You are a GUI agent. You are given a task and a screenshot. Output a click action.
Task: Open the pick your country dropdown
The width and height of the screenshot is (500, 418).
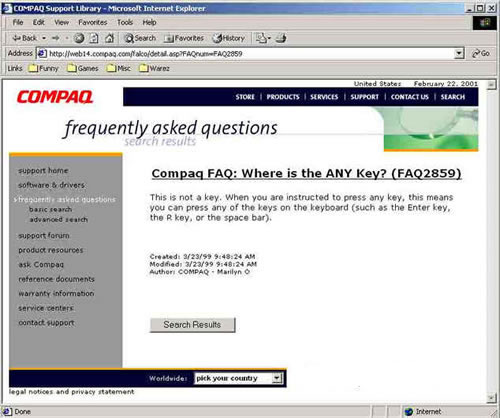point(238,378)
